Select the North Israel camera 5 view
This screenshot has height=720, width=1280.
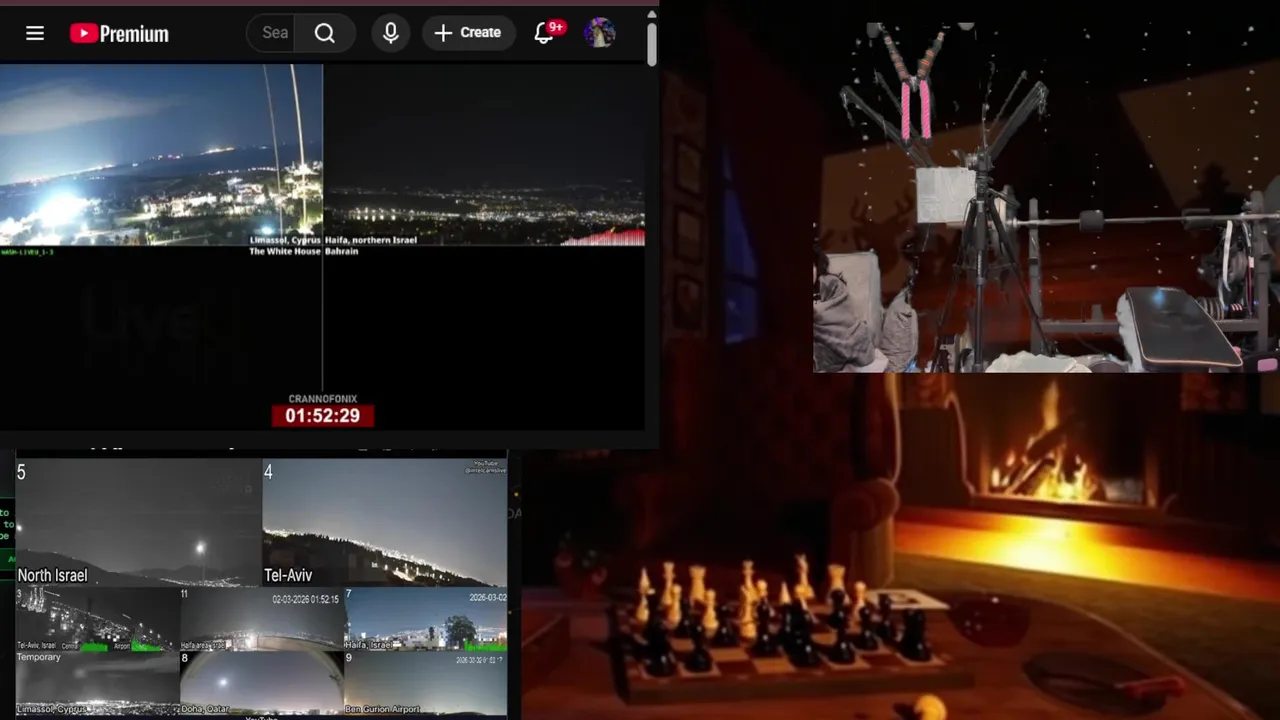(138, 522)
